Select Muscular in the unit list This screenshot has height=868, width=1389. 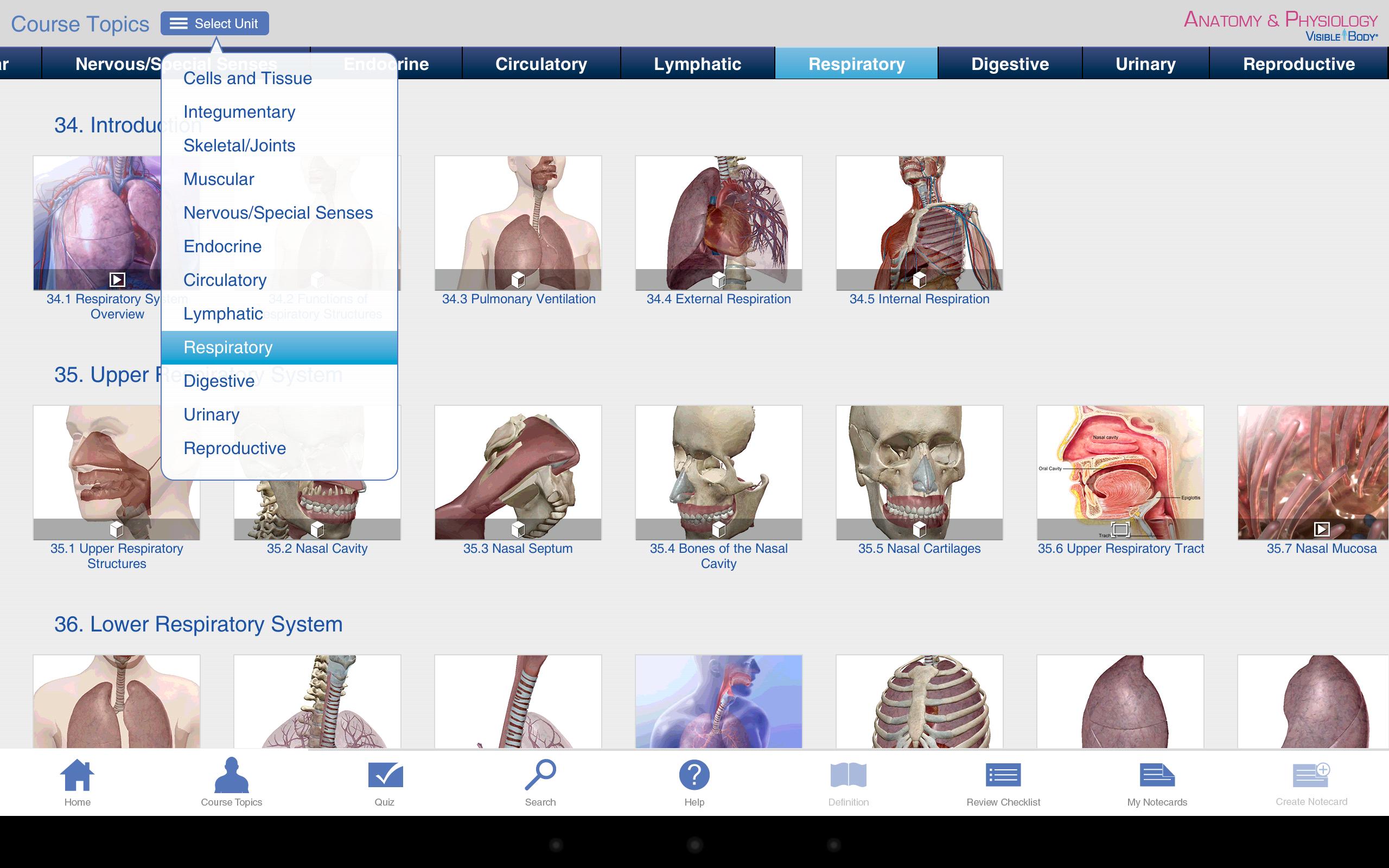219,179
